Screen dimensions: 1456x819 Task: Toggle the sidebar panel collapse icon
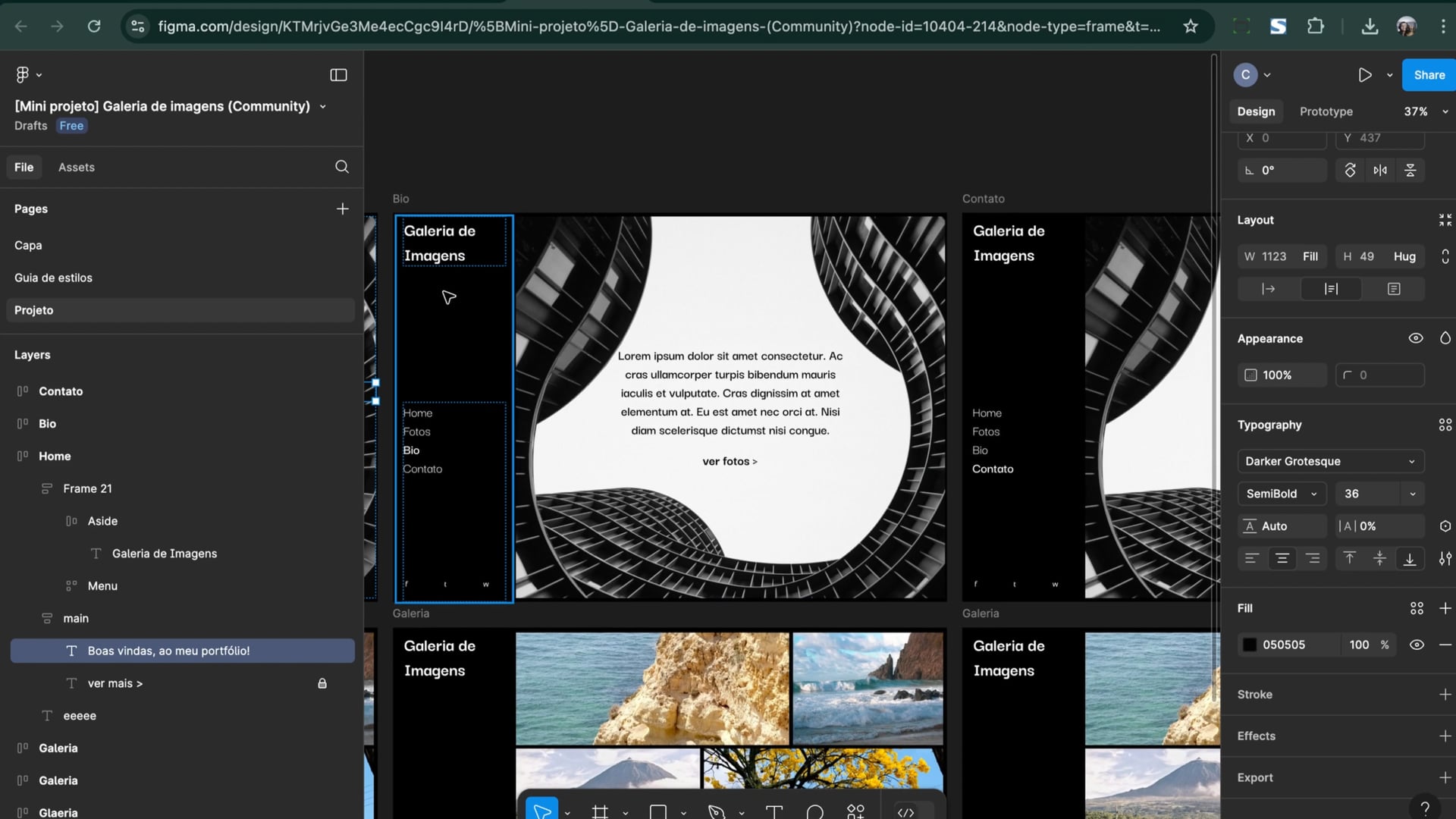pyautogui.click(x=338, y=75)
